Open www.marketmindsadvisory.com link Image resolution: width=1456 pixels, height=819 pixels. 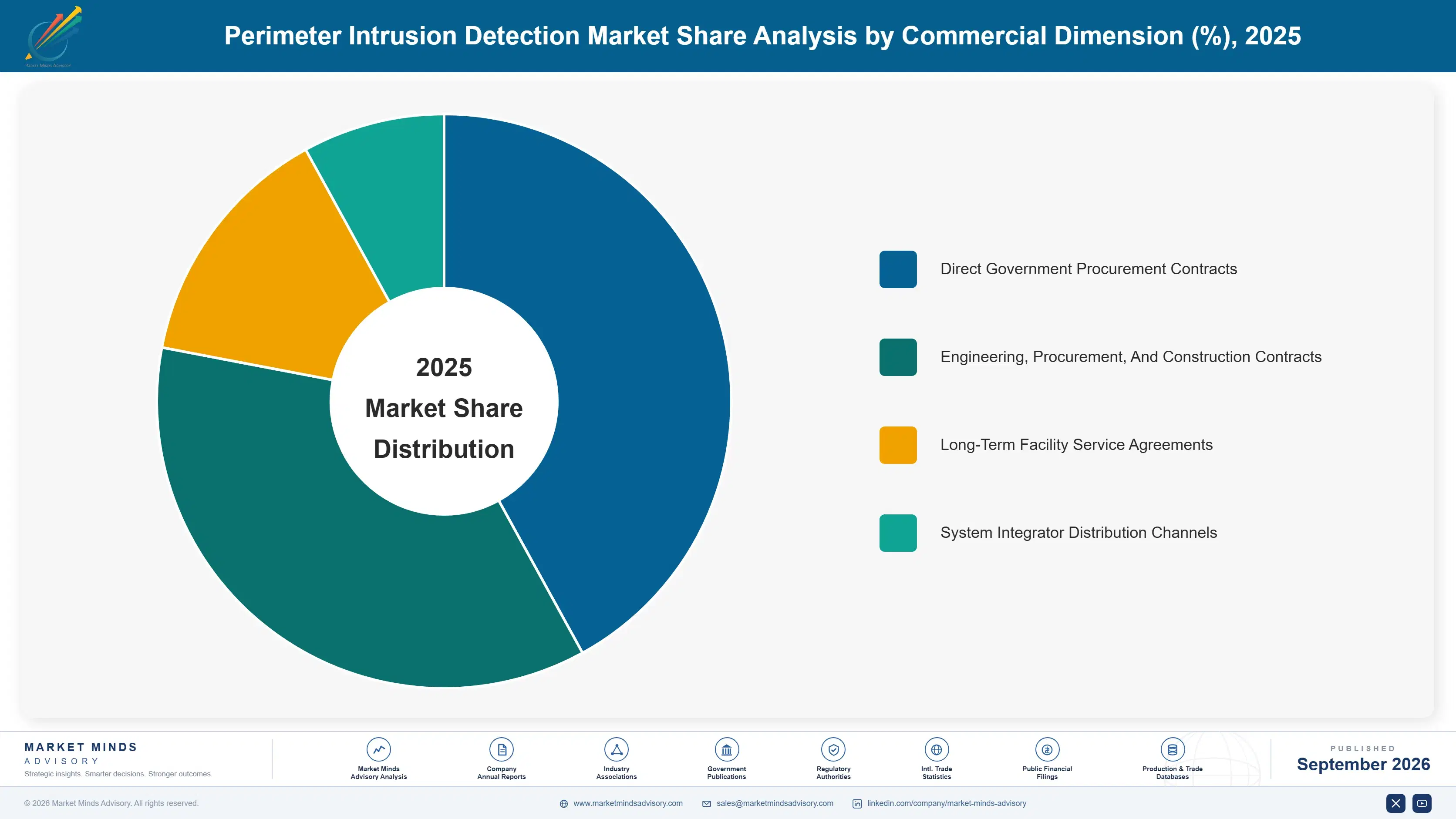coord(628,803)
